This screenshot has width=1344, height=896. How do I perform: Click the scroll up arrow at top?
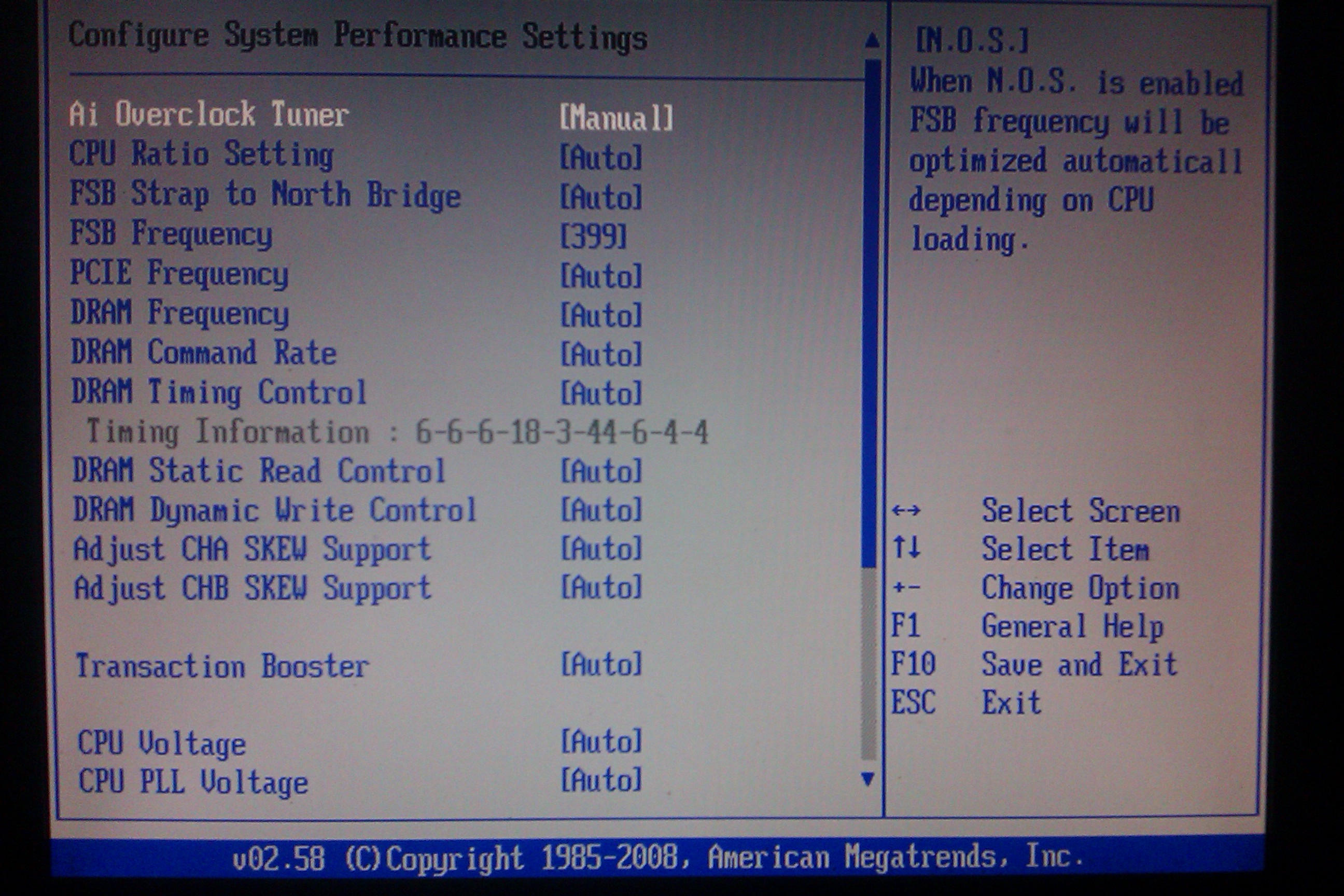coord(872,40)
